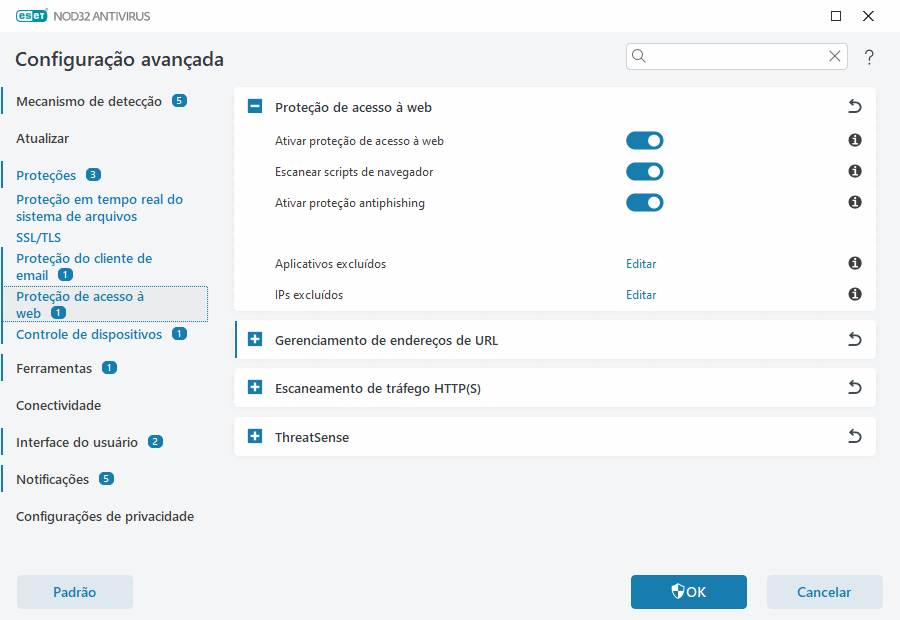Image resolution: width=900 pixels, height=620 pixels.
Task: Open help using the question mark icon
Action: [869, 57]
